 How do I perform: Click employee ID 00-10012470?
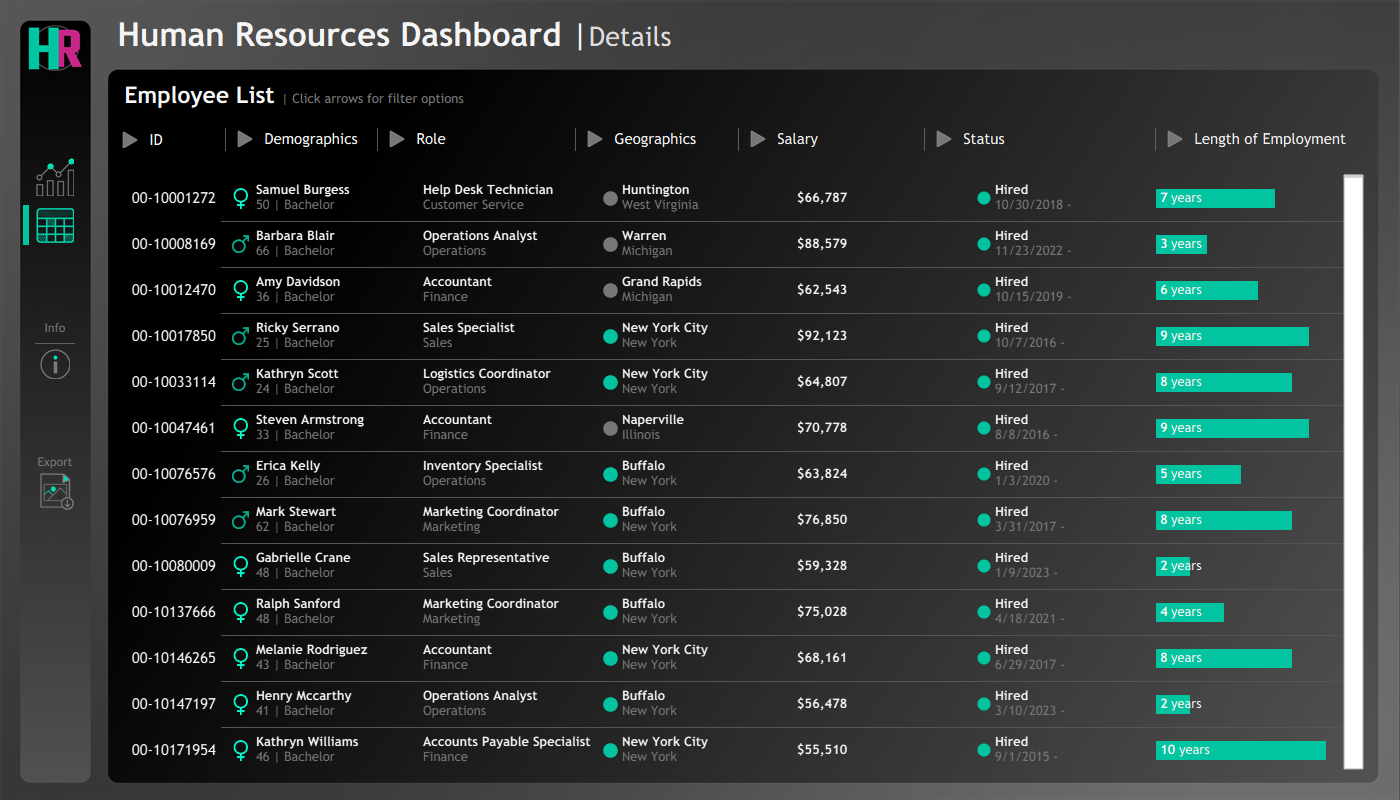point(174,290)
